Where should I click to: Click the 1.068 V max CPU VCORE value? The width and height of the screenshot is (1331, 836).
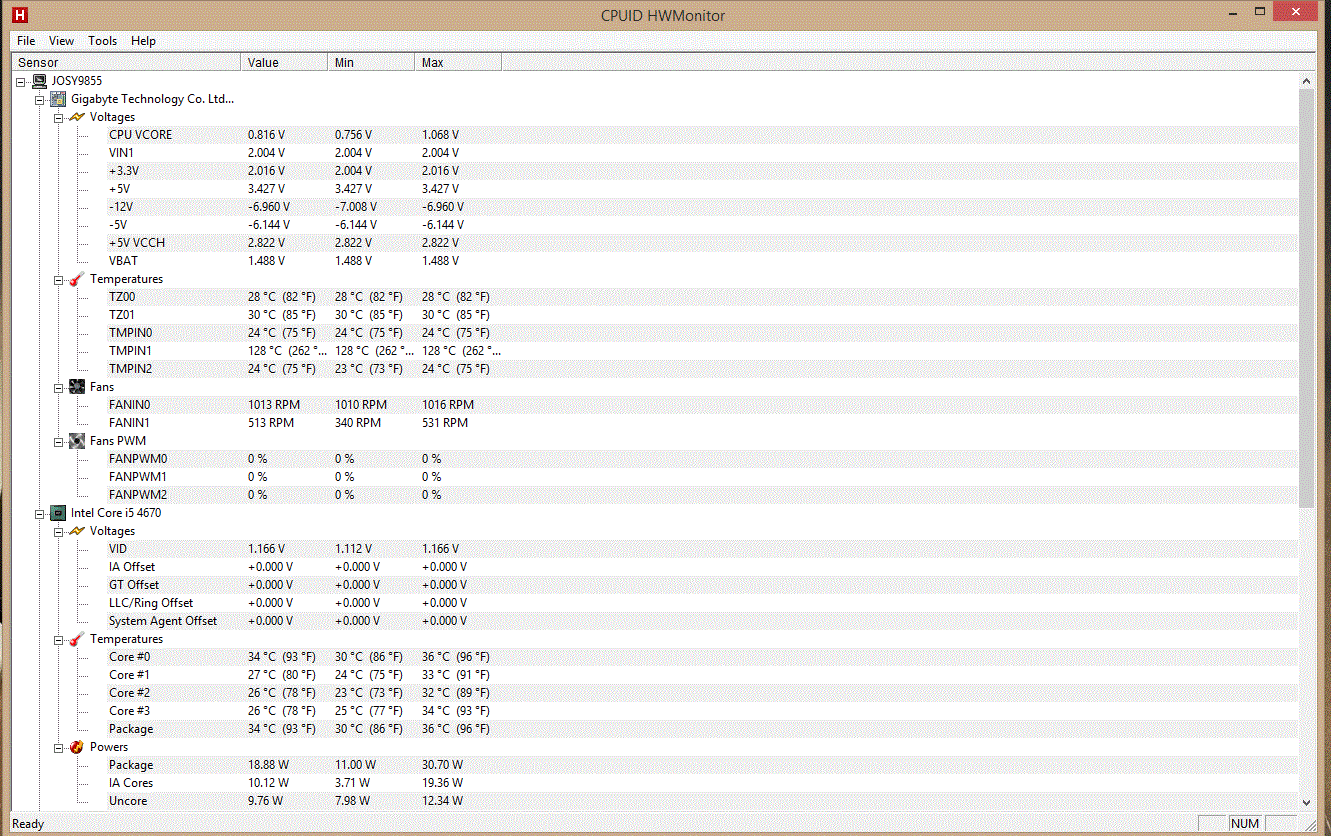440,135
